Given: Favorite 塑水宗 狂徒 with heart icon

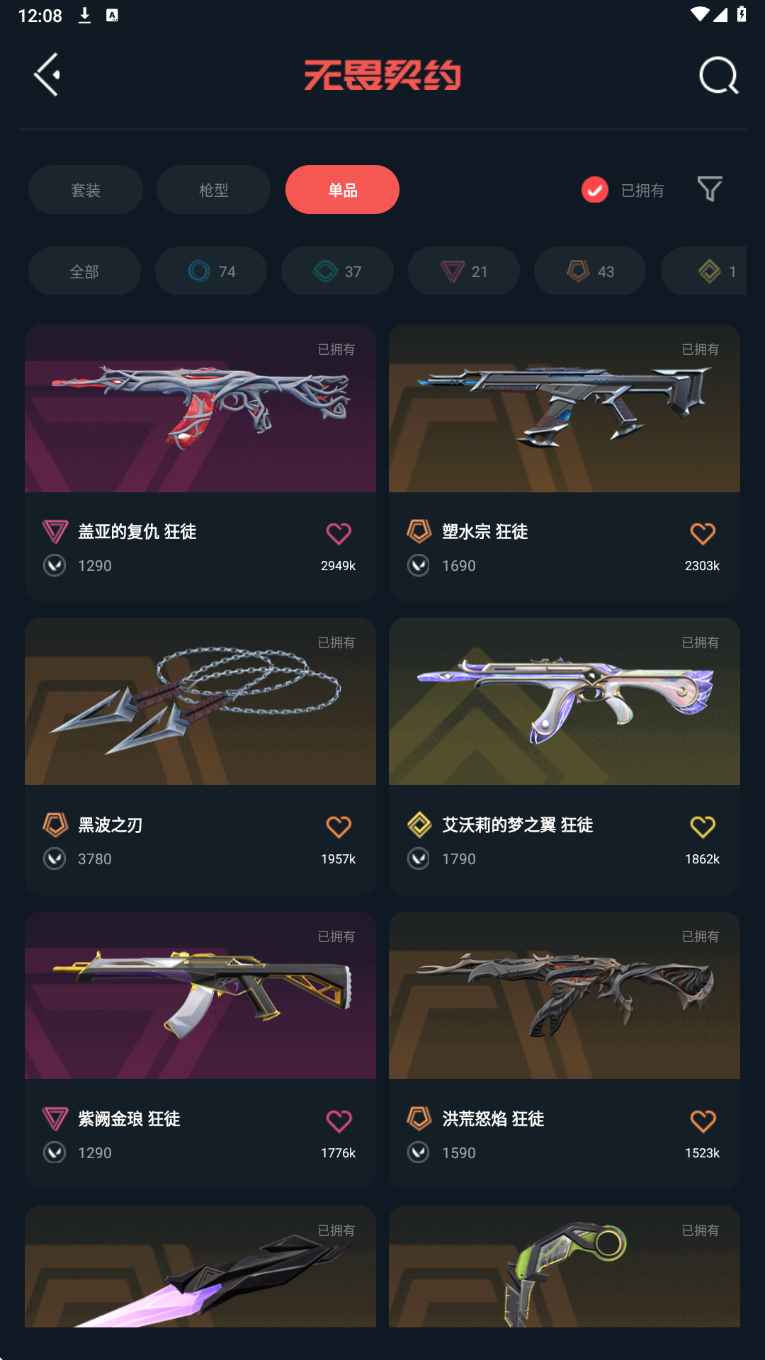Looking at the screenshot, I should (x=703, y=534).
